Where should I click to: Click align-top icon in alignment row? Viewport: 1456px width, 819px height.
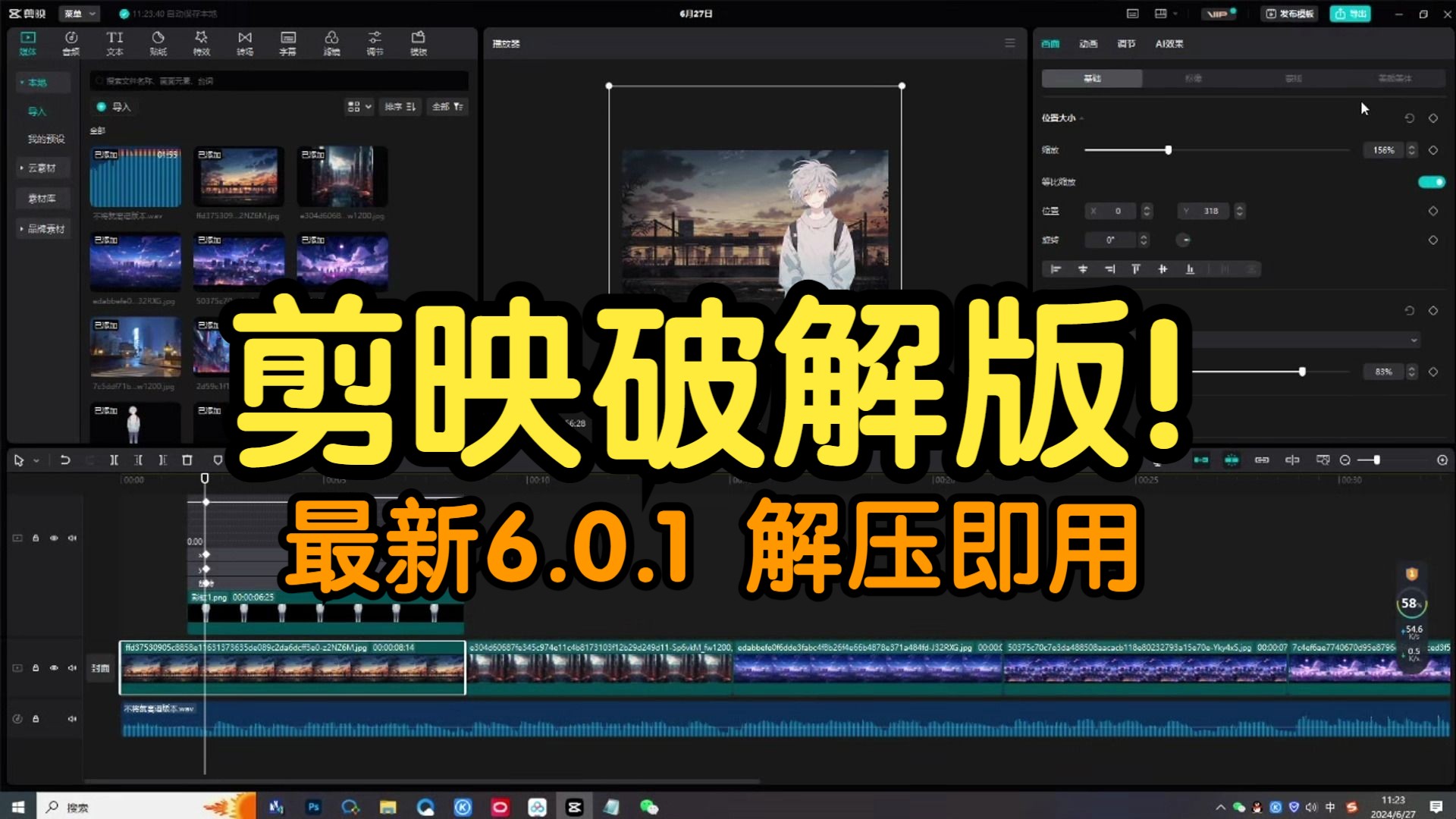1135,269
